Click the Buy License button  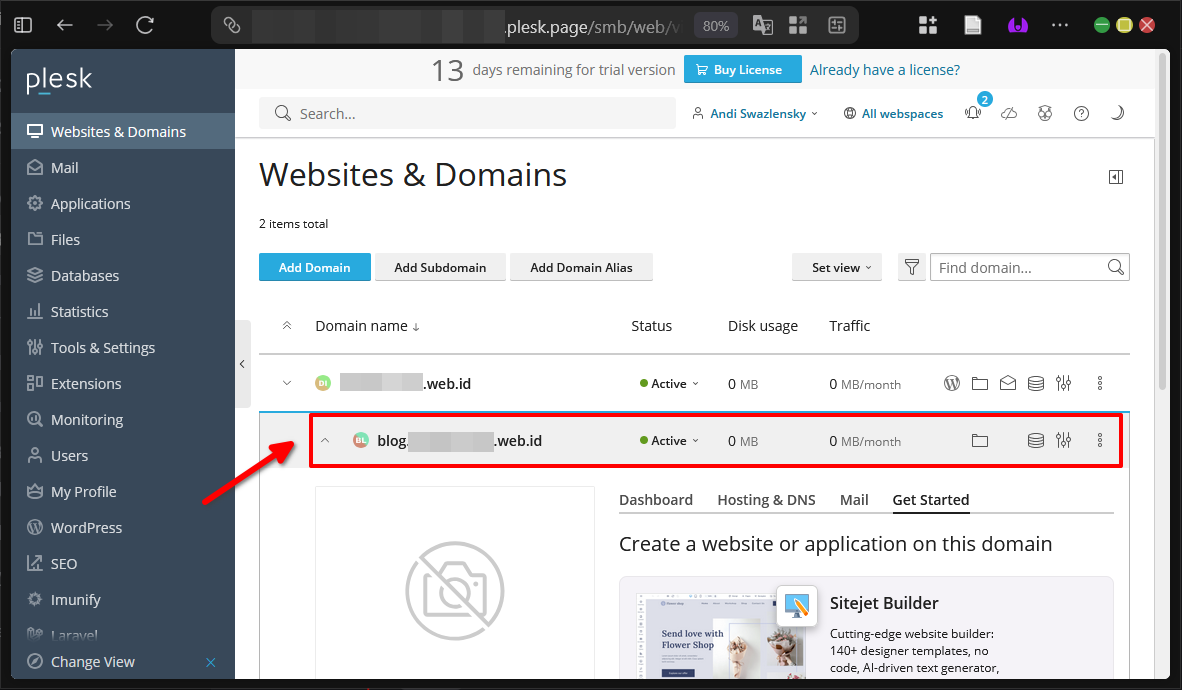(742, 69)
